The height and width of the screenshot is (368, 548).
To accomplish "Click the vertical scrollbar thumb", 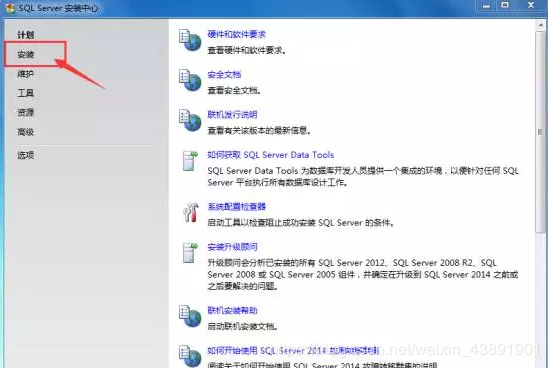I will pos(540,132).
